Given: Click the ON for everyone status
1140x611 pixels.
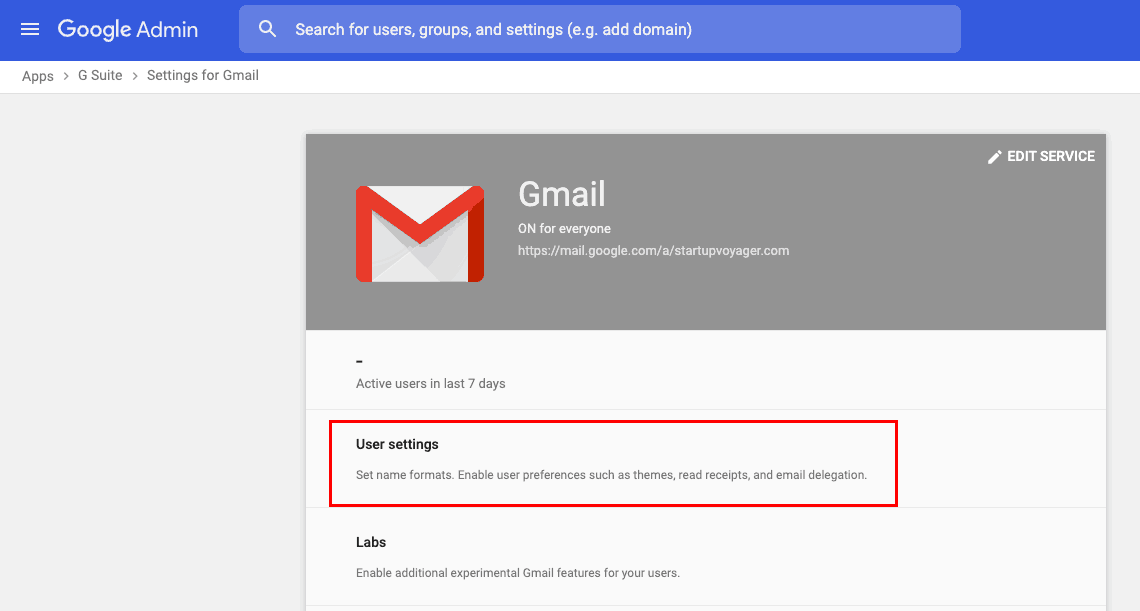Looking at the screenshot, I should tap(564, 229).
